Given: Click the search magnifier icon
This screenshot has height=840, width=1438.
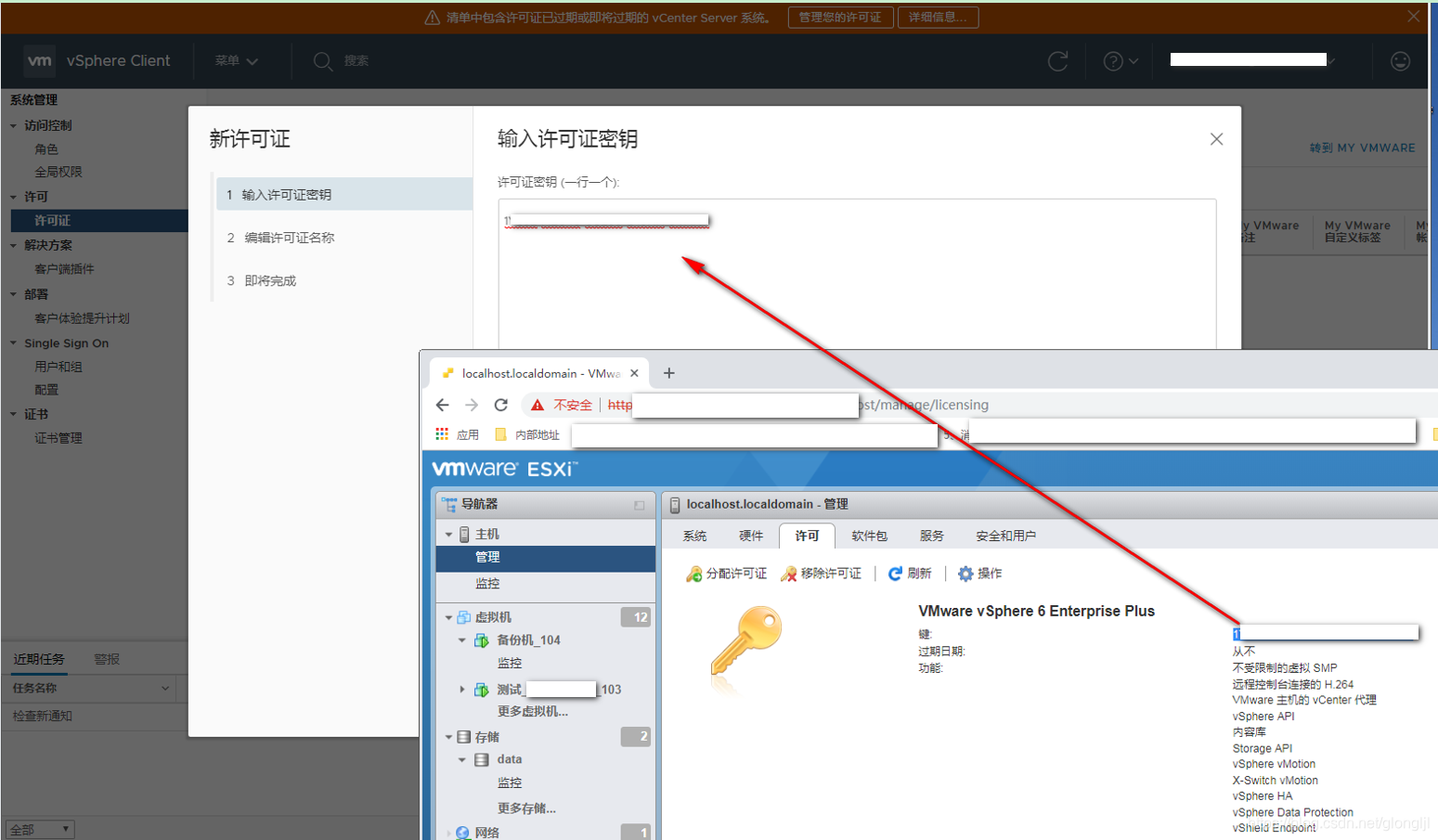Looking at the screenshot, I should 322,61.
